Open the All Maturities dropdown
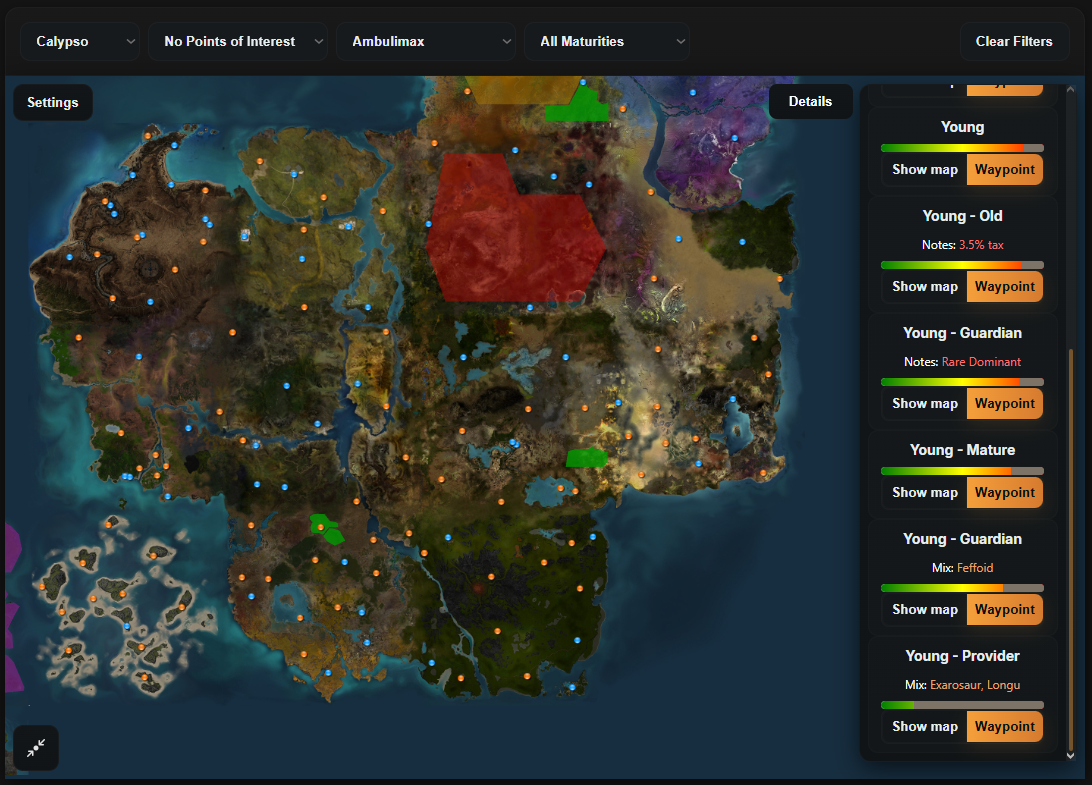The width and height of the screenshot is (1092, 785). (x=607, y=41)
